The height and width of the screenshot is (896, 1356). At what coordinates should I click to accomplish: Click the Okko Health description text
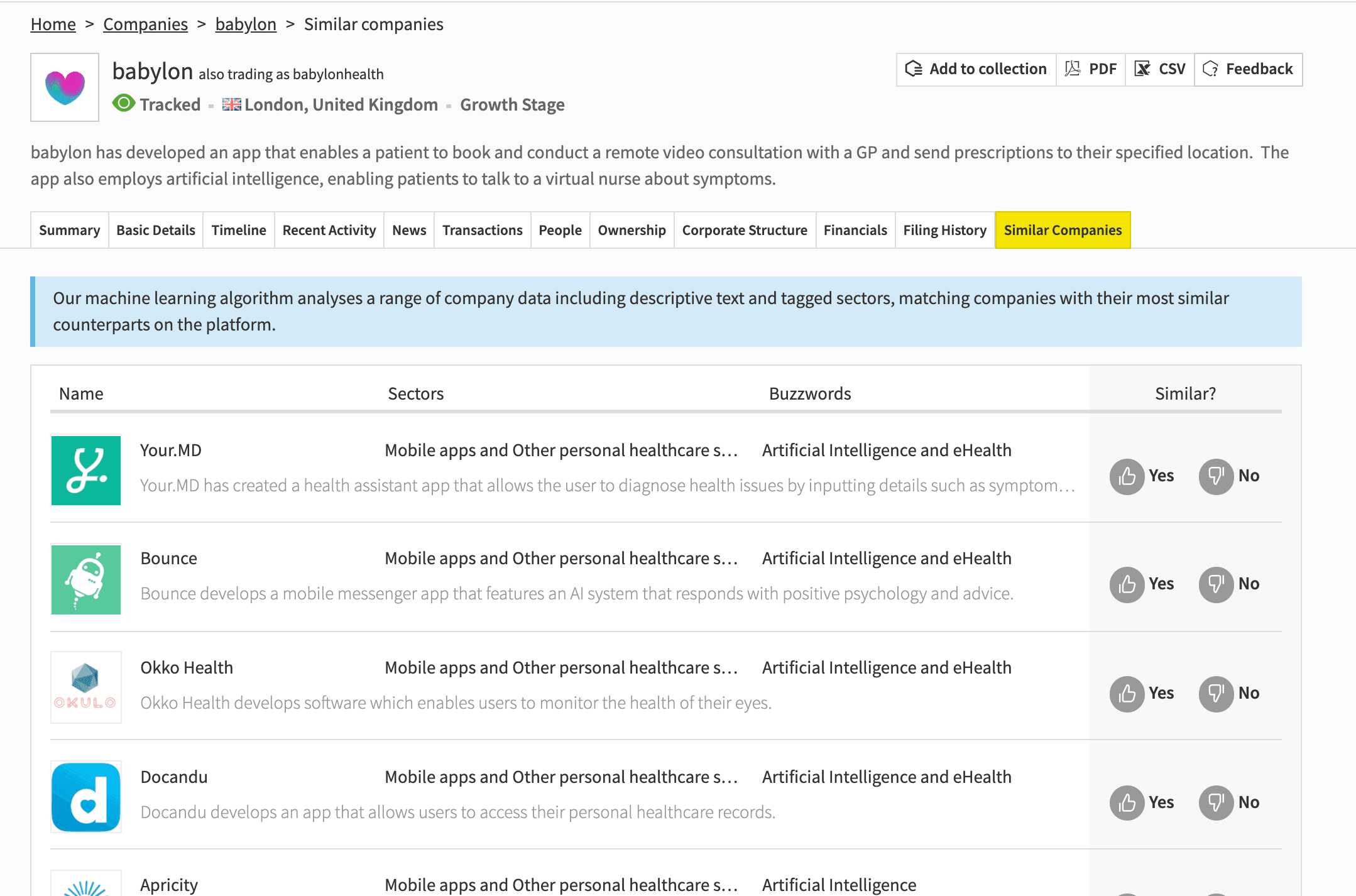(x=456, y=702)
